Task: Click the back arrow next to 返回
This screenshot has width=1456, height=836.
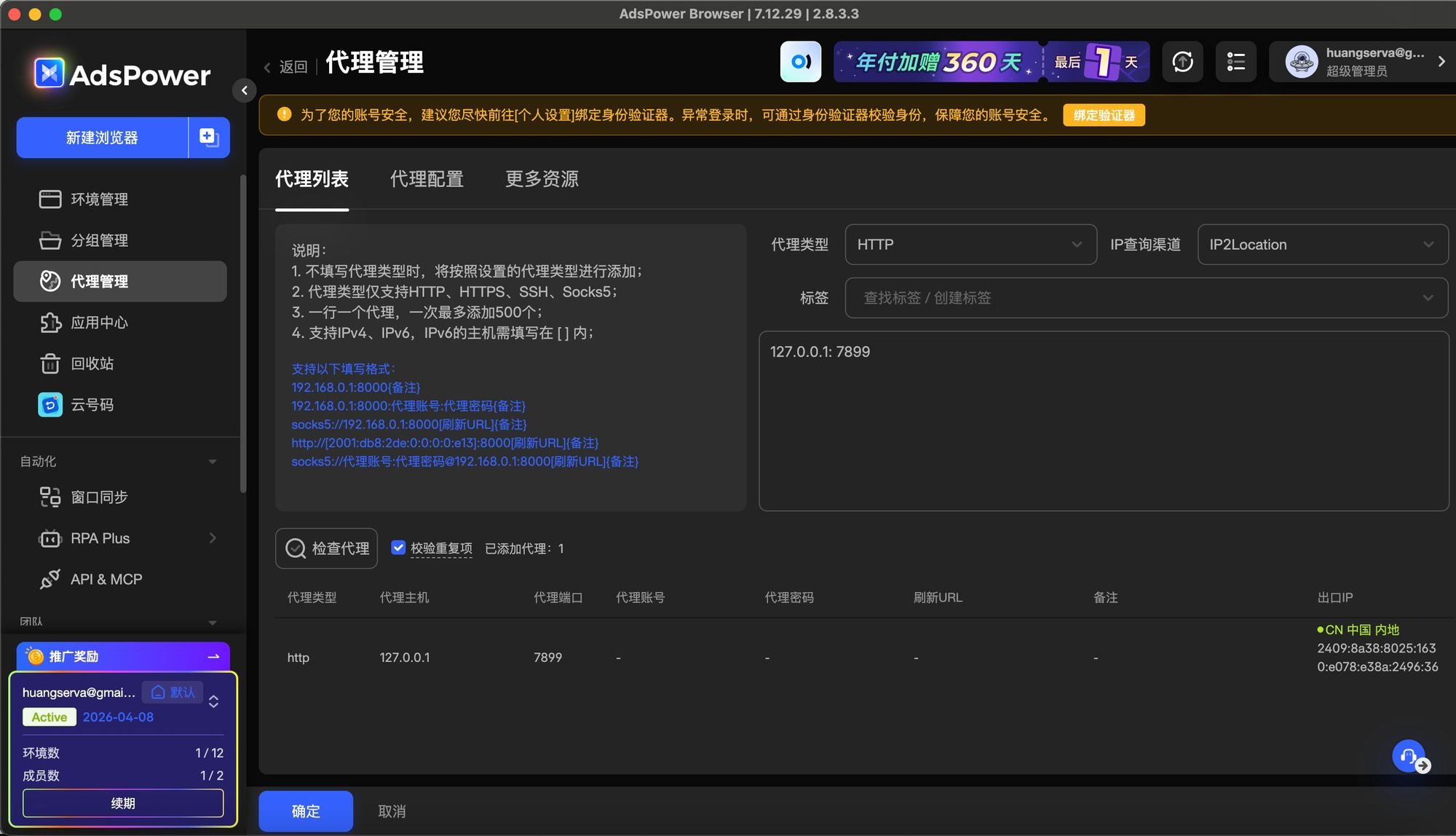Action: pyautogui.click(x=267, y=67)
